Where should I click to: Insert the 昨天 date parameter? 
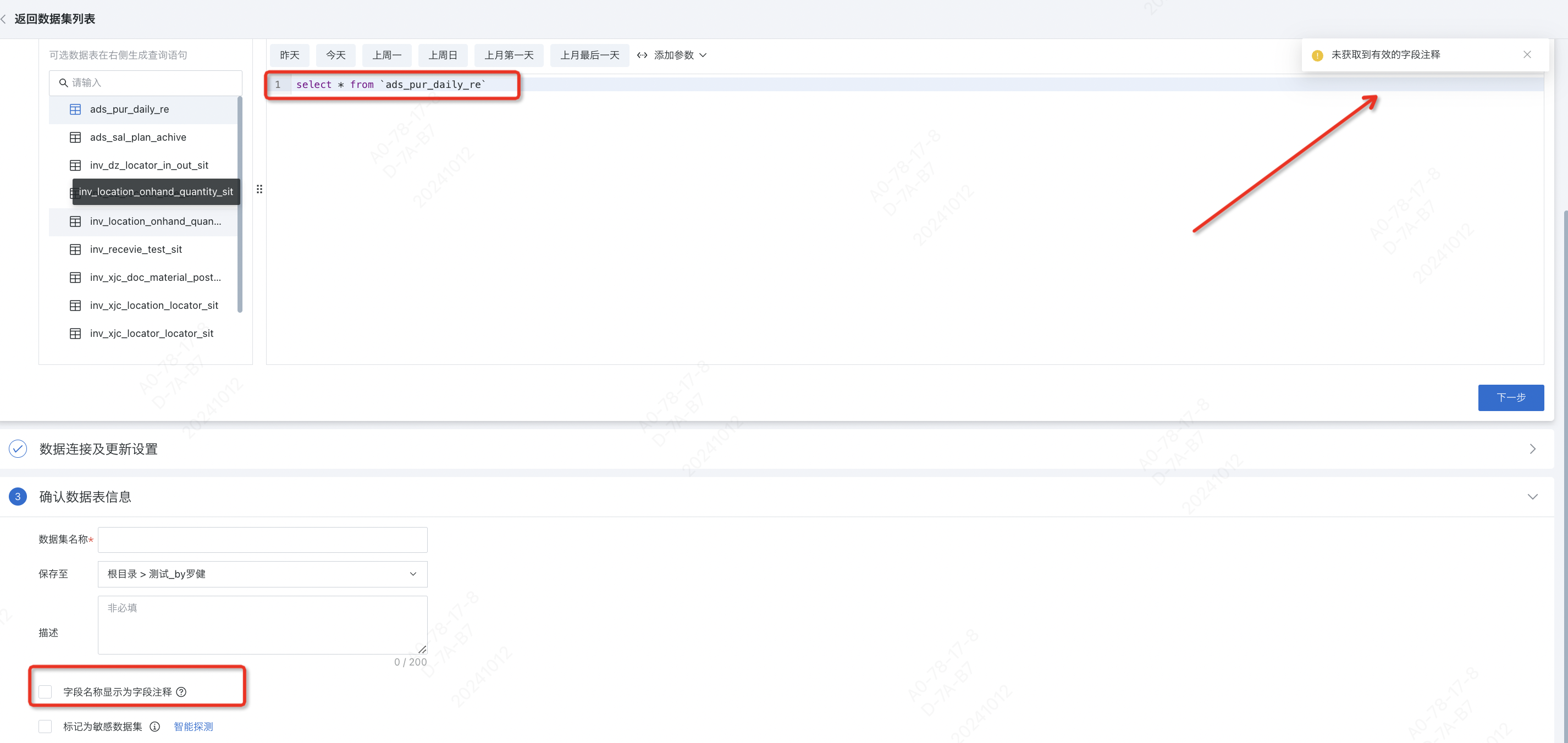290,56
